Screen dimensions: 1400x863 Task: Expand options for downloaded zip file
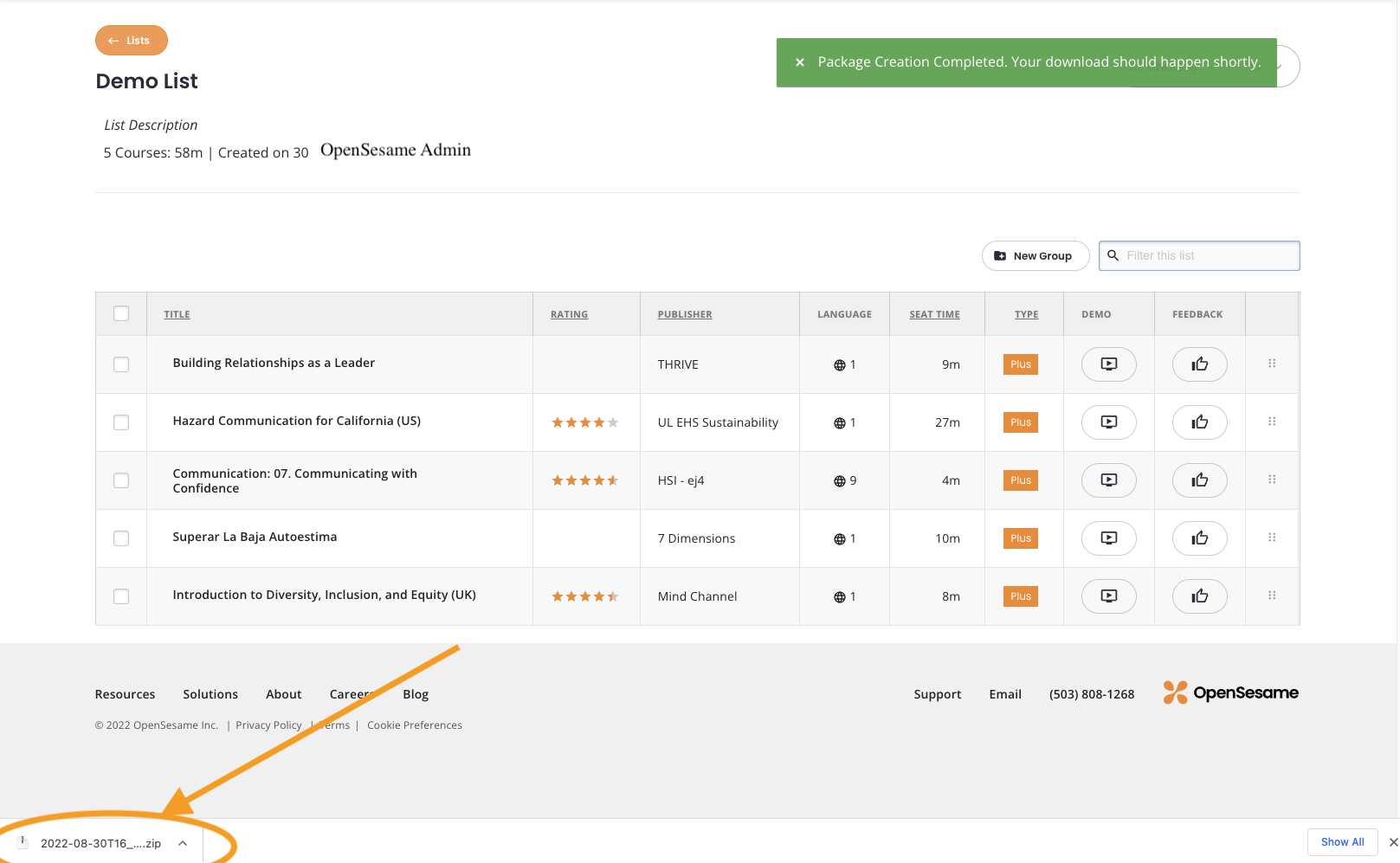[183, 843]
